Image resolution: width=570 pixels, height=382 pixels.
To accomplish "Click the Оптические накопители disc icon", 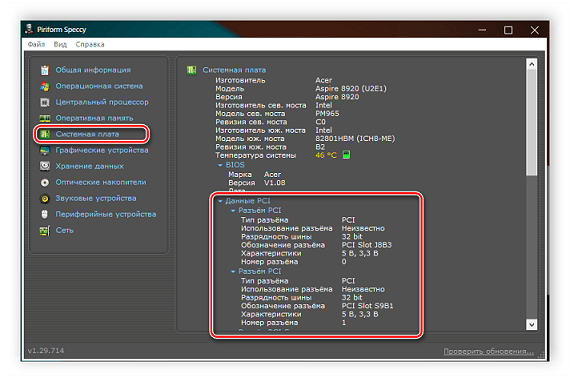I will (45, 182).
